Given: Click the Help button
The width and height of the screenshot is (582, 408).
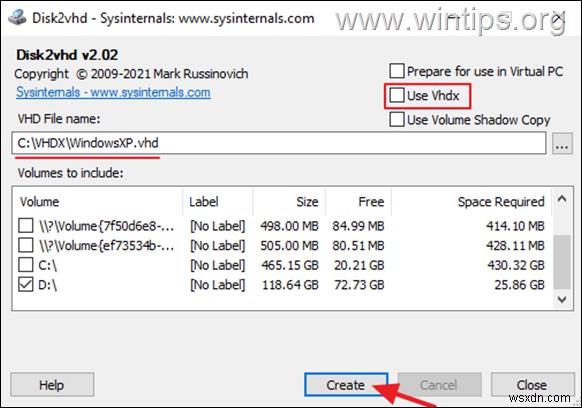Looking at the screenshot, I should point(52,385).
